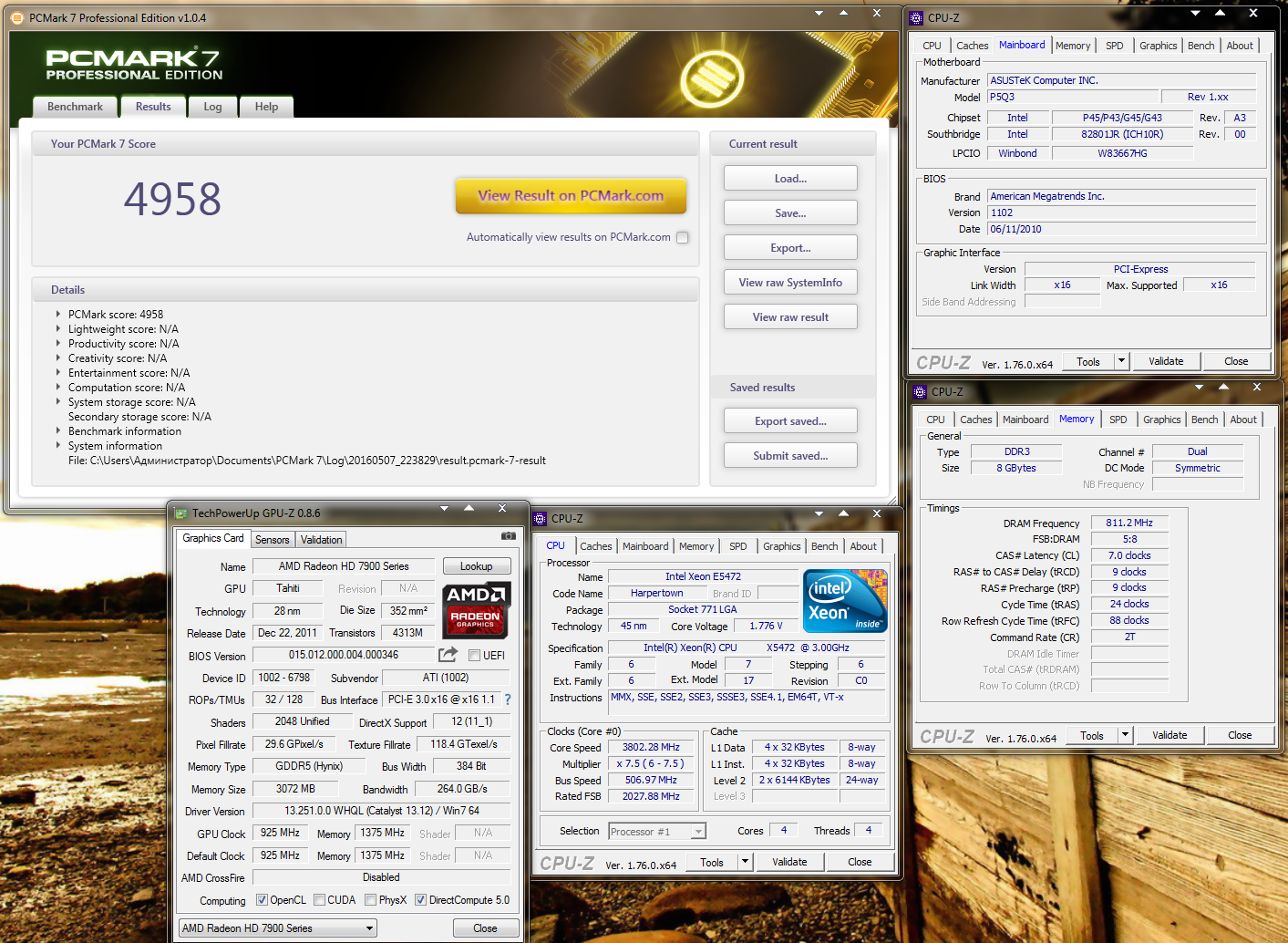Click the AMD Radeon Graphics logo
1288x943 pixels.
(476, 609)
